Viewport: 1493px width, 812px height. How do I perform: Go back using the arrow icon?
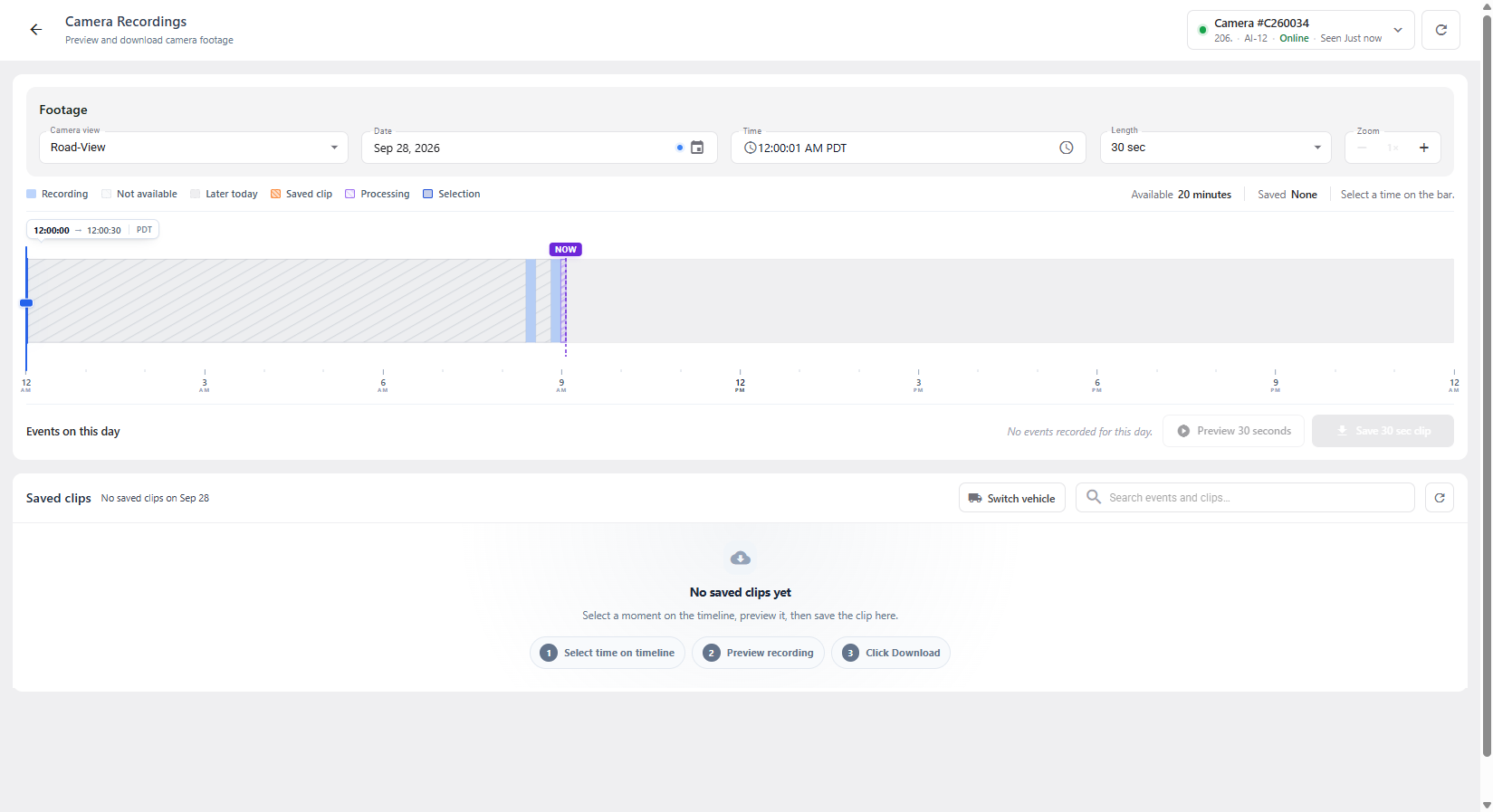point(36,30)
